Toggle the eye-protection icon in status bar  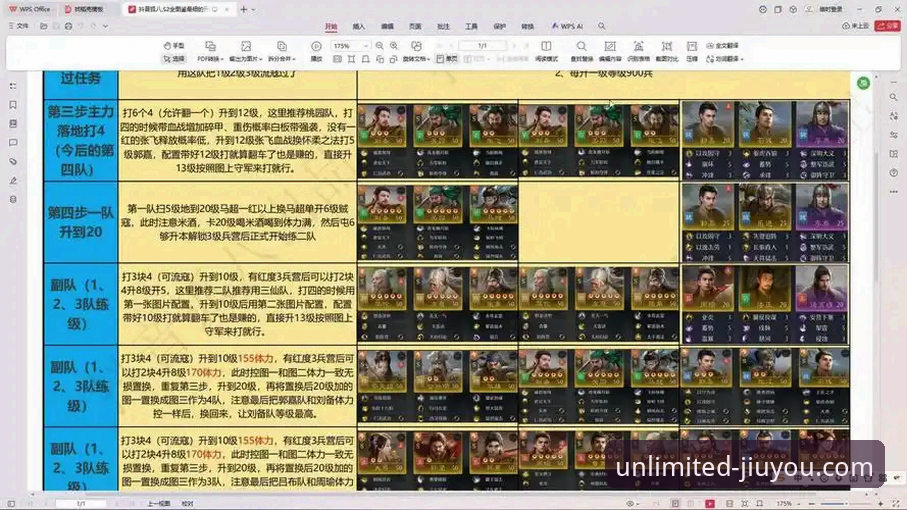[631, 504]
